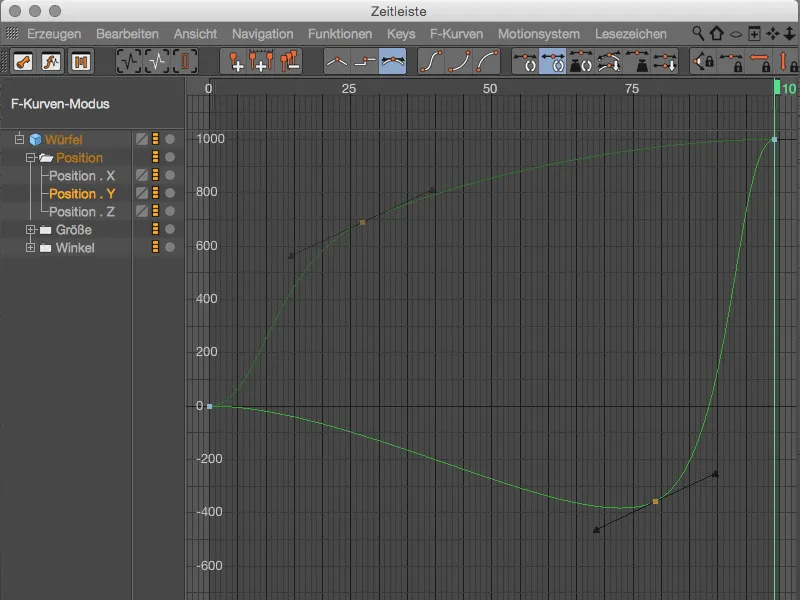Image resolution: width=800 pixels, height=600 pixels.
Task: Select the step interpolation curve icon
Action: pos(365,60)
